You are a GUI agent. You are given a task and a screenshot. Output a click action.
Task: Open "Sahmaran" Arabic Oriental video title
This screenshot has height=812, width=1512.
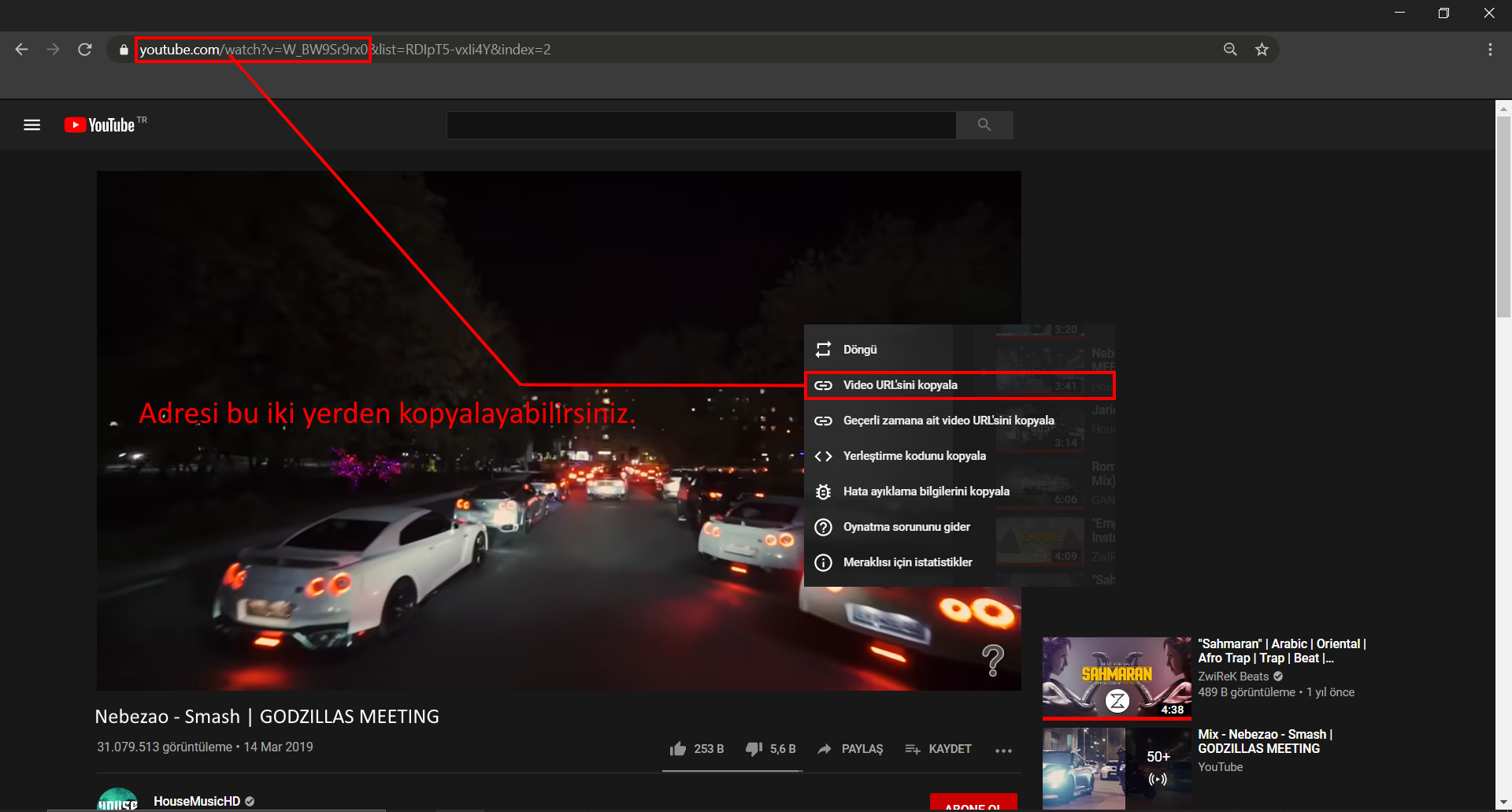1281,651
